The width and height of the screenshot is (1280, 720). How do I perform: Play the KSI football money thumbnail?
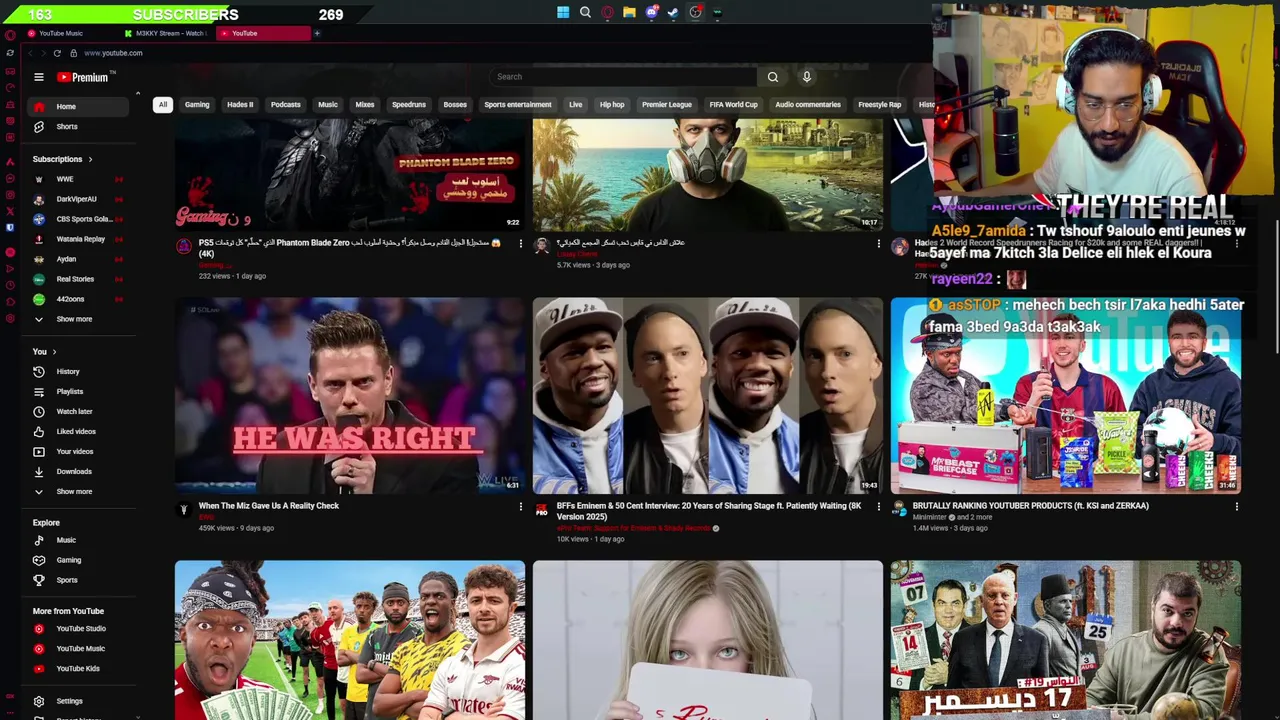click(350, 640)
